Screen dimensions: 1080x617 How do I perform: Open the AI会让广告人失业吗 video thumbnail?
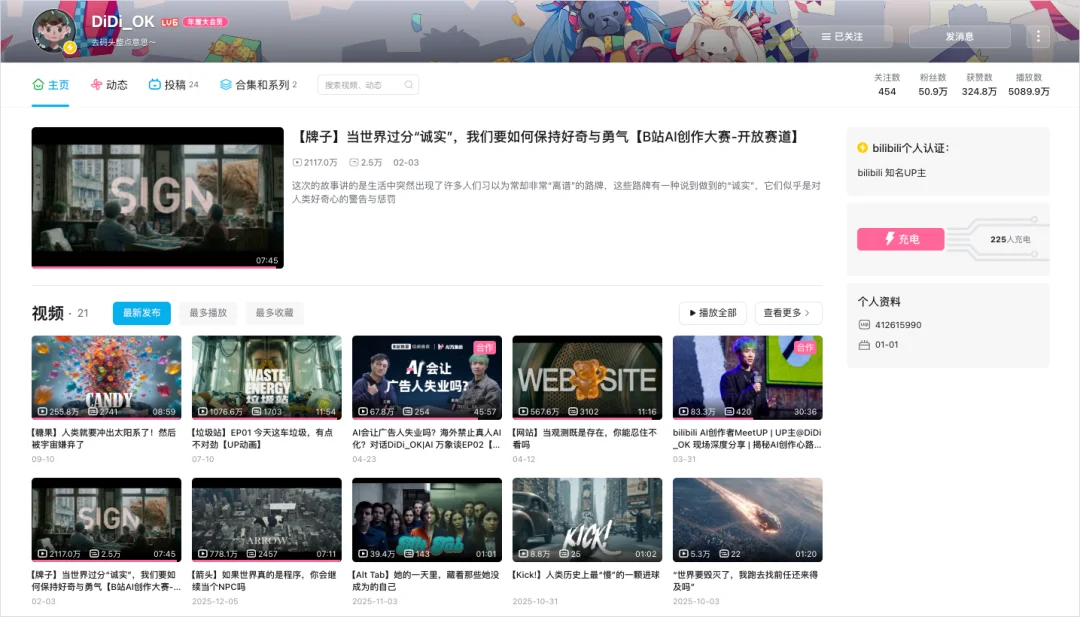(x=427, y=377)
